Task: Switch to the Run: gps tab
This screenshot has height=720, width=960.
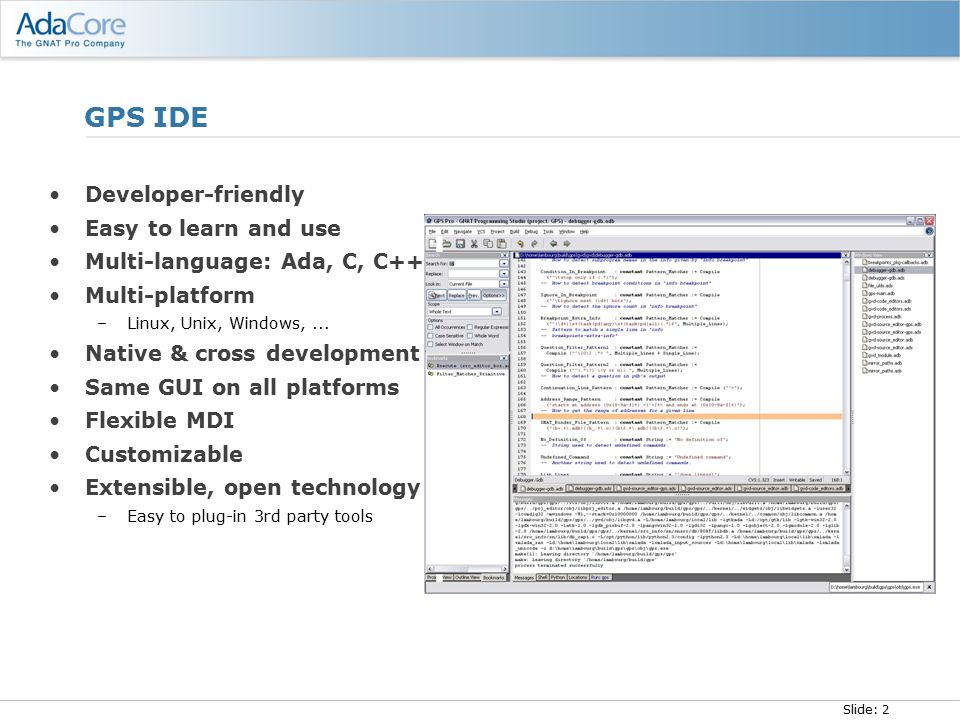Action: coord(600,577)
